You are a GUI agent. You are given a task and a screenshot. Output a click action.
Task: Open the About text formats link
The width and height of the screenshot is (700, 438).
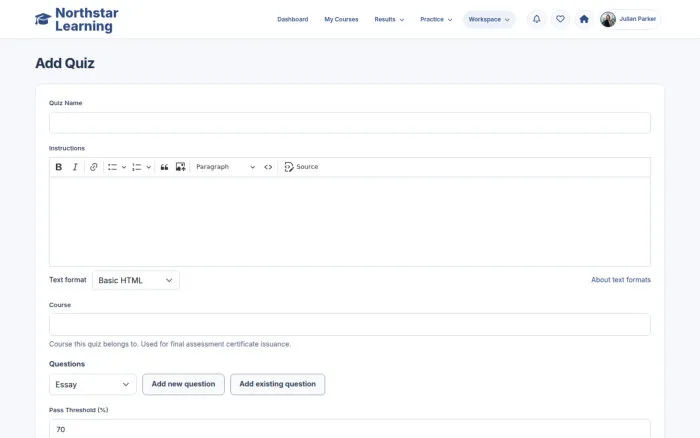click(x=621, y=280)
